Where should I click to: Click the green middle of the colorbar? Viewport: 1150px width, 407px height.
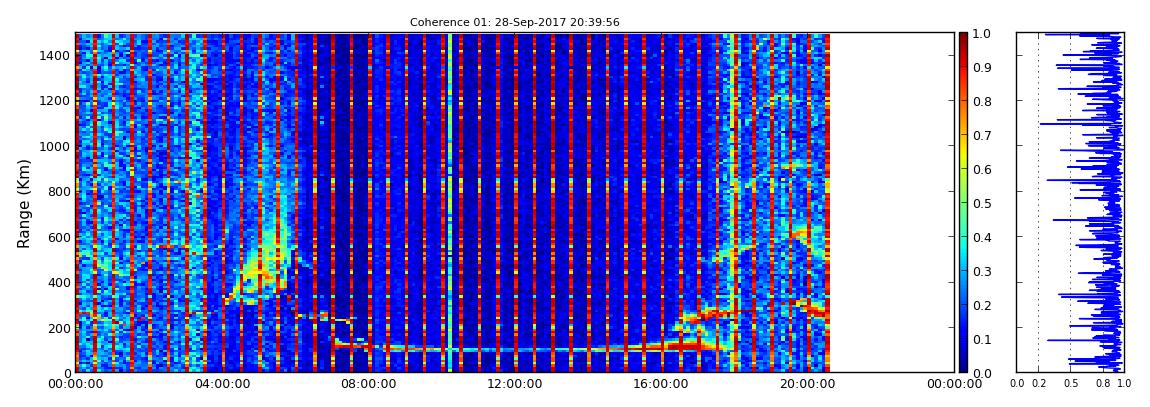coord(963,203)
